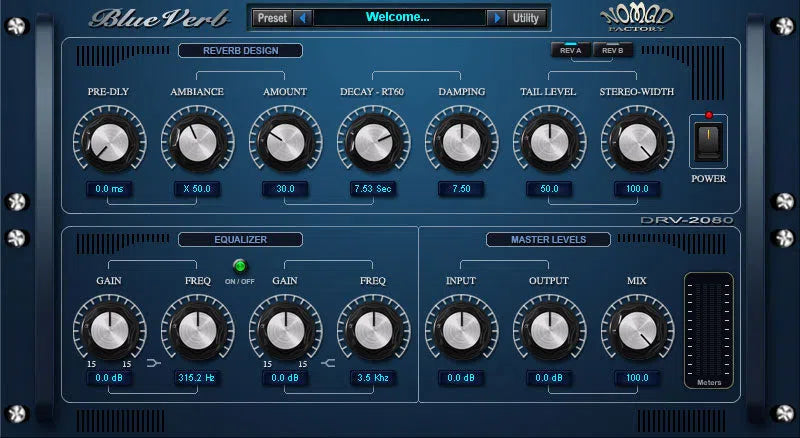Select the REV B reverb mode
The width and height of the screenshot is (800, 438).
pos(612,50)
